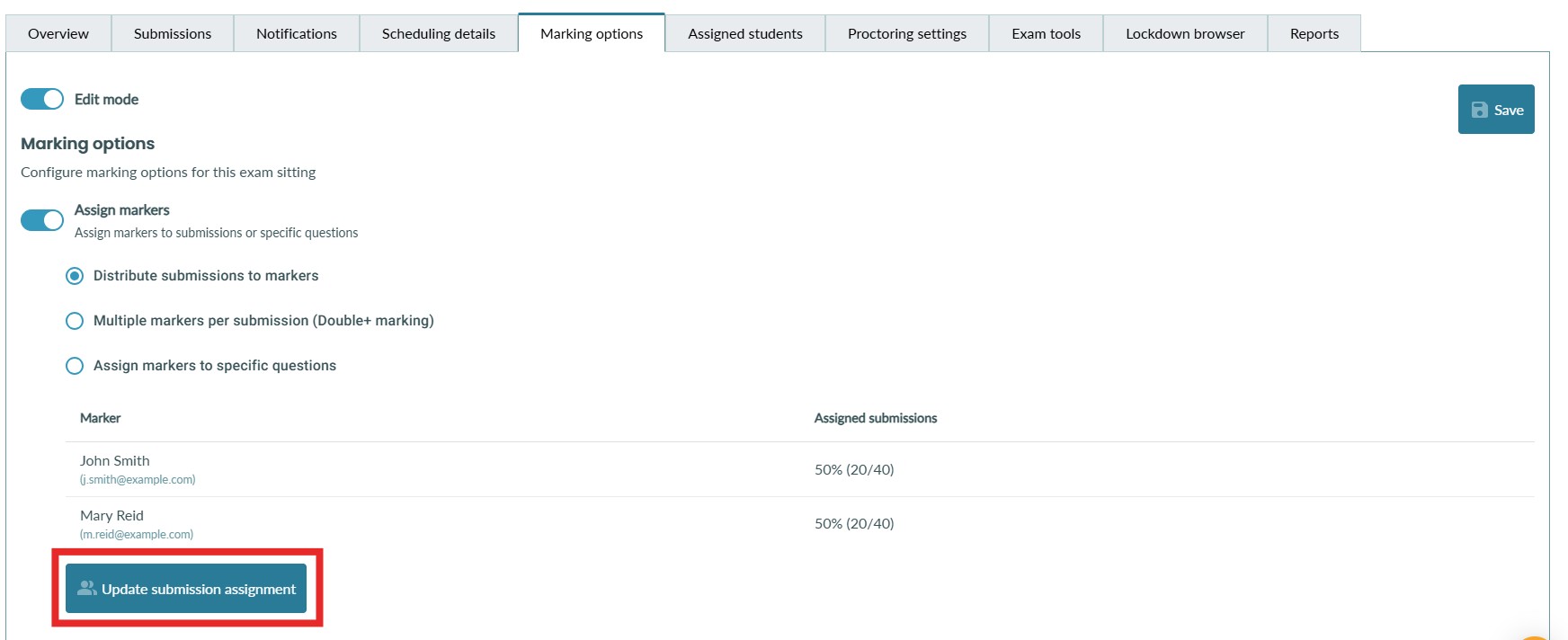Open the Proctoring settings tab
This screenshot has width=1568, height=640.
coord(906,34)
